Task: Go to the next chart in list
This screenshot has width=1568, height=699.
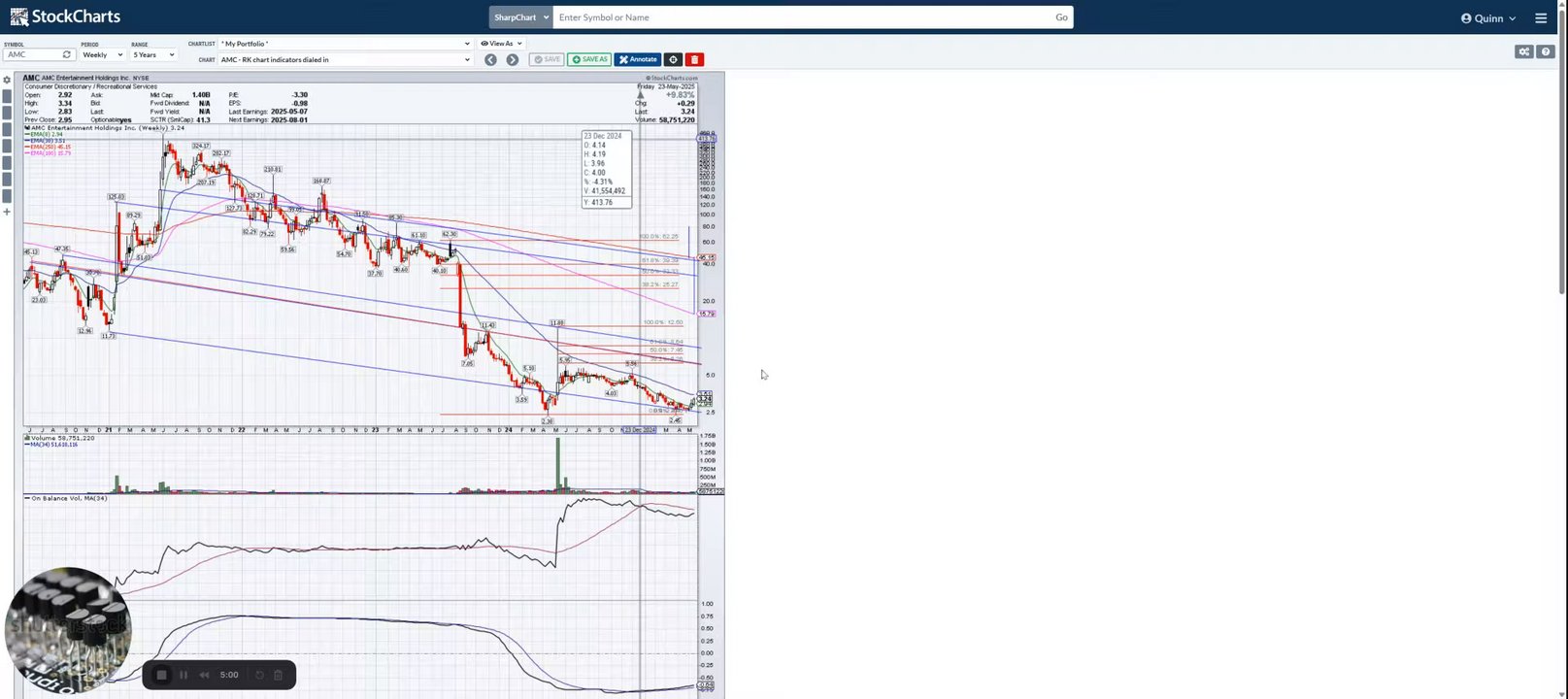Action: click(513, 60)
